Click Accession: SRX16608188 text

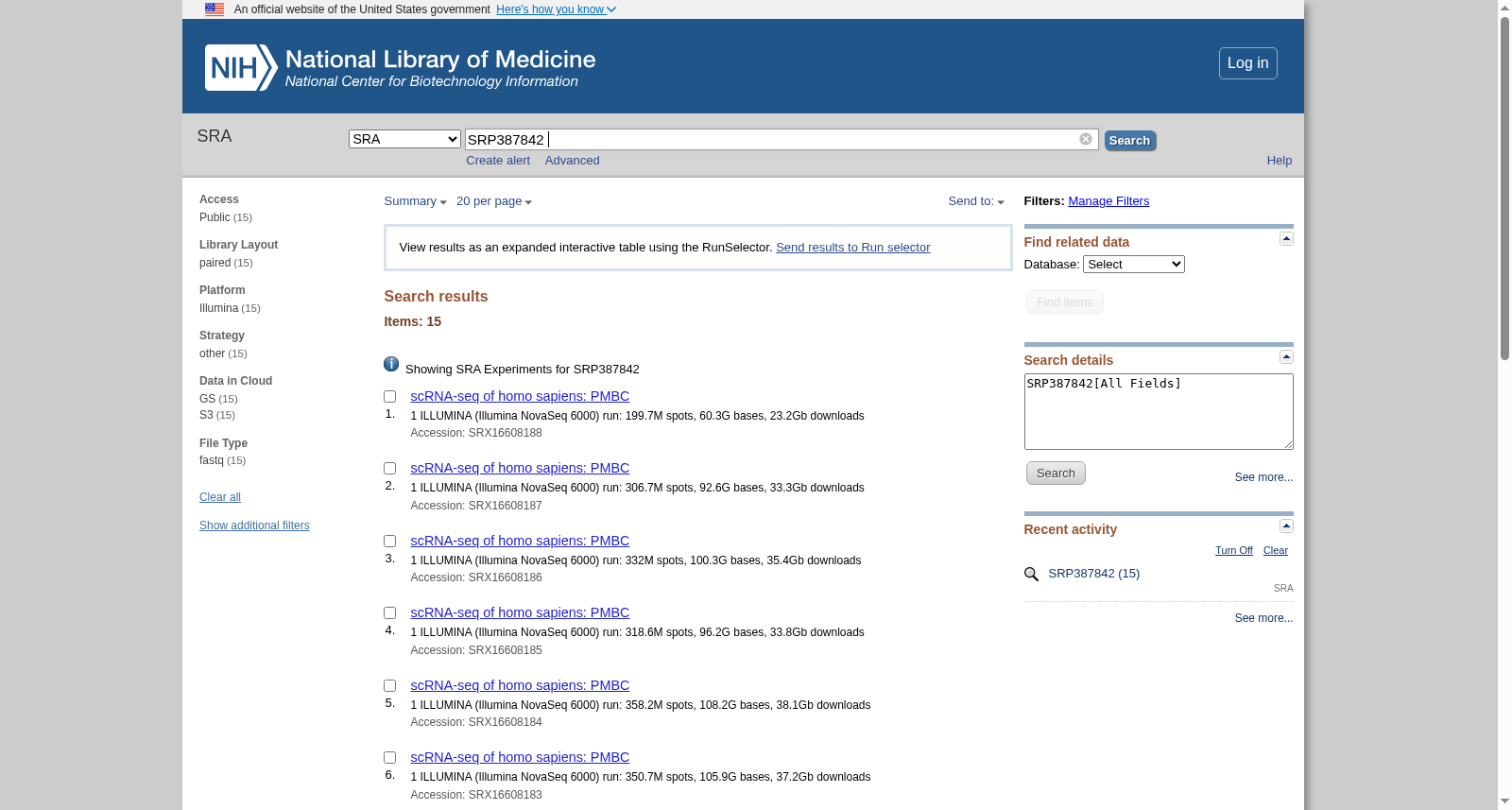click(x=476, y=433)
